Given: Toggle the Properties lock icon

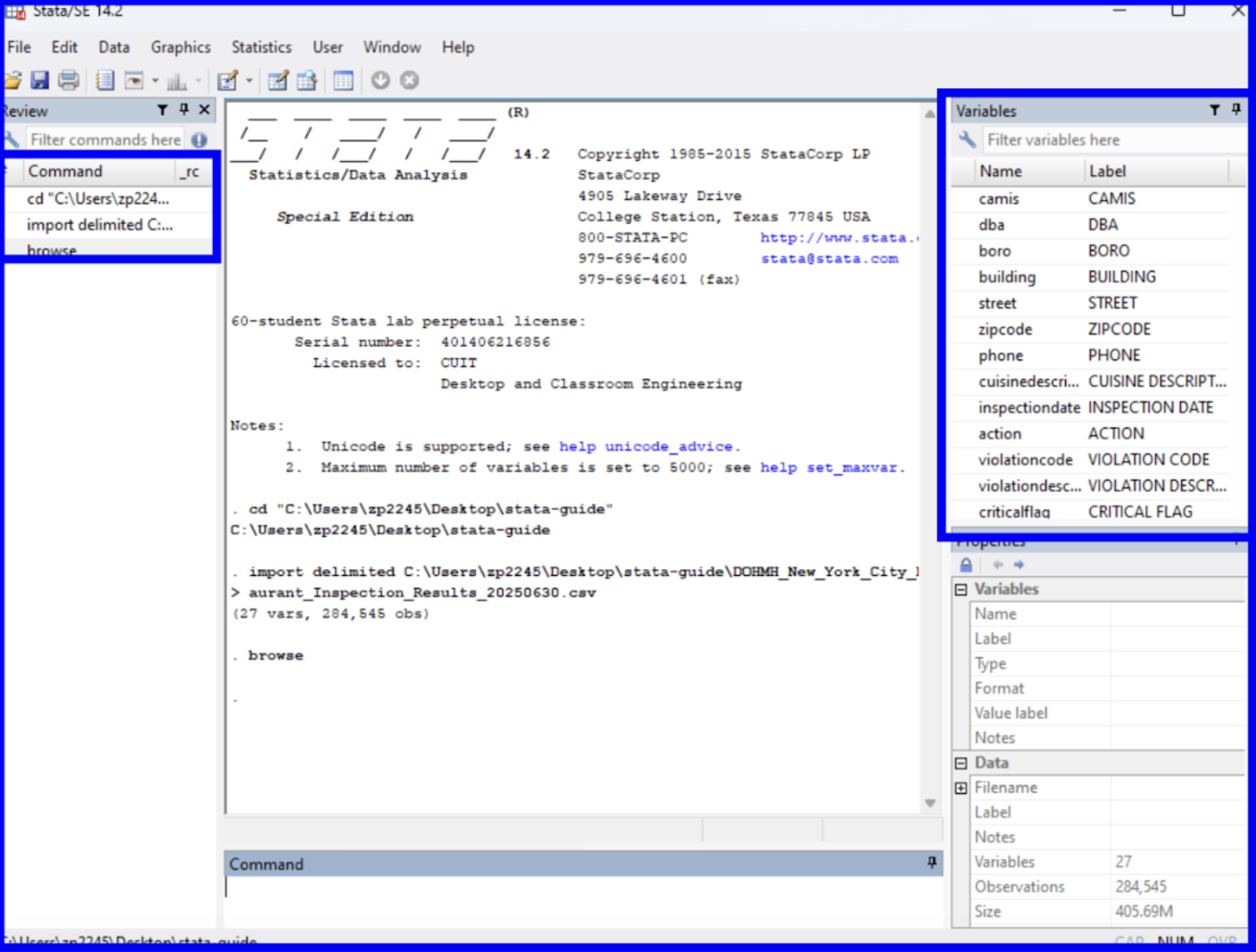Looking at the screenshot, I should pos(966,564).
